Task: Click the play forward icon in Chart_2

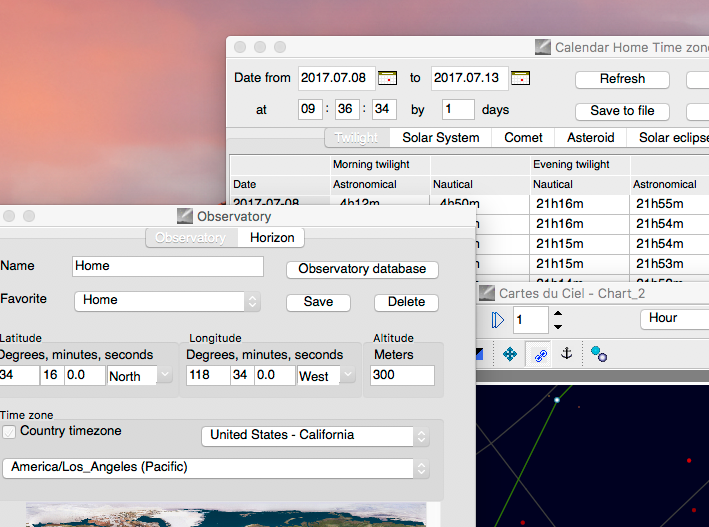Action: click(497, 320)
